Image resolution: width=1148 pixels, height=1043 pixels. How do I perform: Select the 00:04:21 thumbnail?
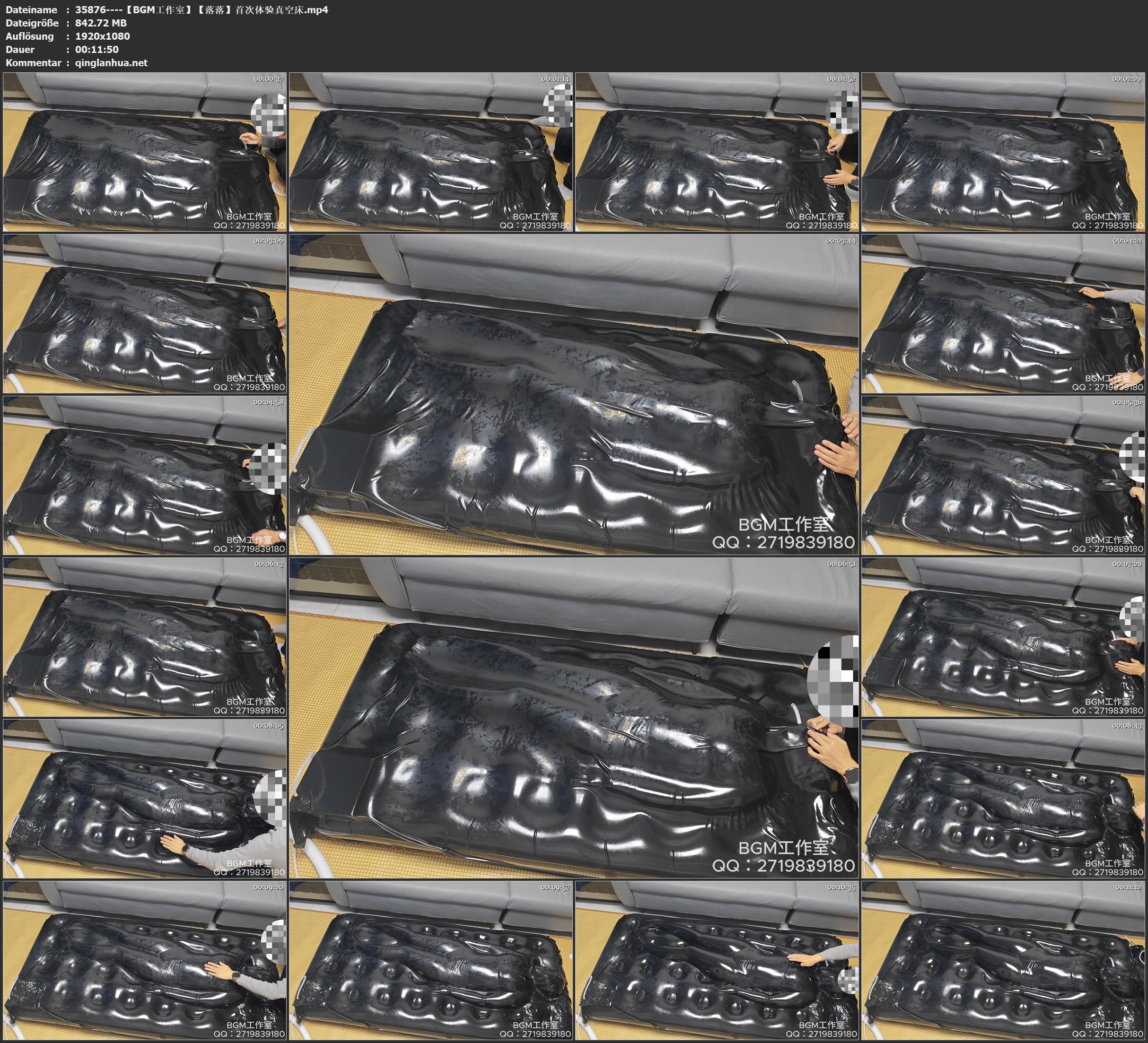pos(1003,313)
